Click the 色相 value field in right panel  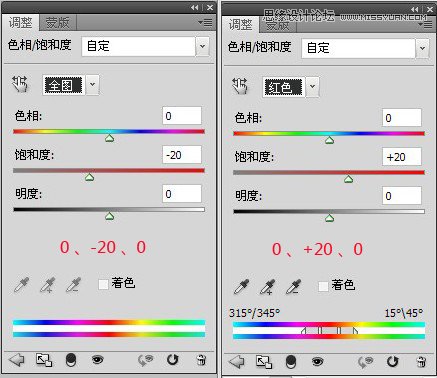coord(402,118)
